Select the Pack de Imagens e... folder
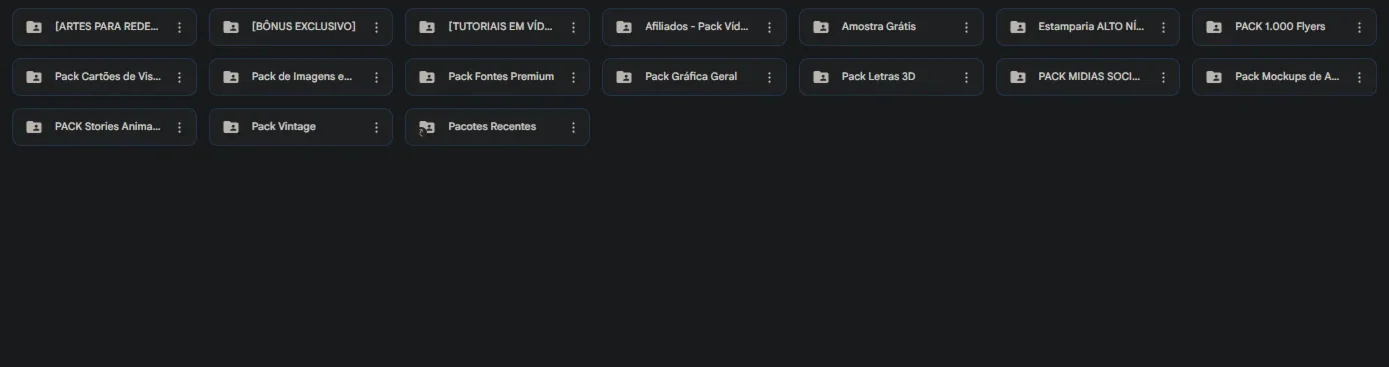Image resolution: width=1389 pixels, height=367 pixels. (x=301, y=77)
